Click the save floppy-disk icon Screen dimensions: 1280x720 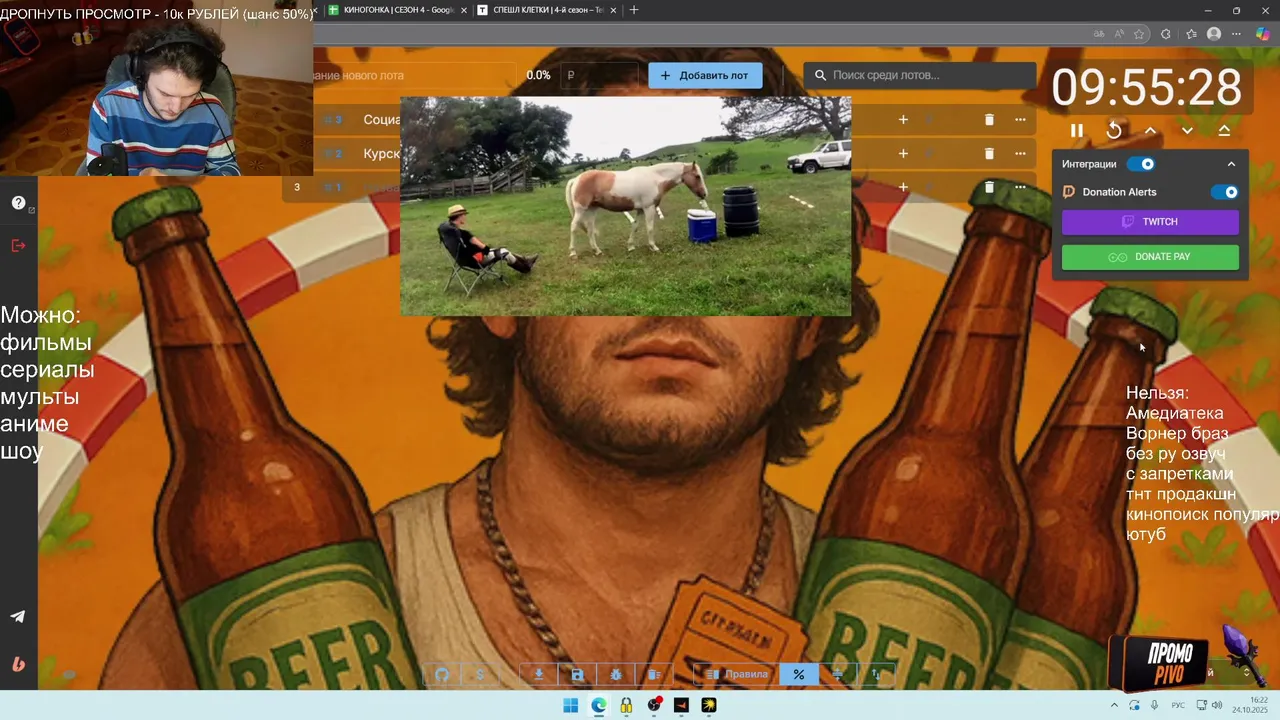(577, 675)
